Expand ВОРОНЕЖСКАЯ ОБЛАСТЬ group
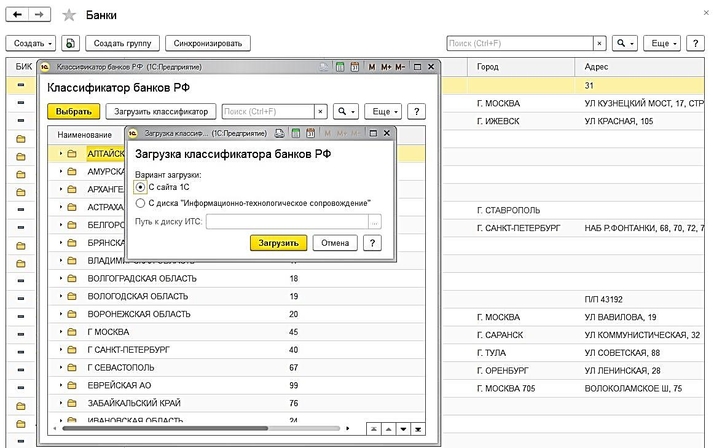This screenshot has height=448, width=714. [x=61, y=314]
